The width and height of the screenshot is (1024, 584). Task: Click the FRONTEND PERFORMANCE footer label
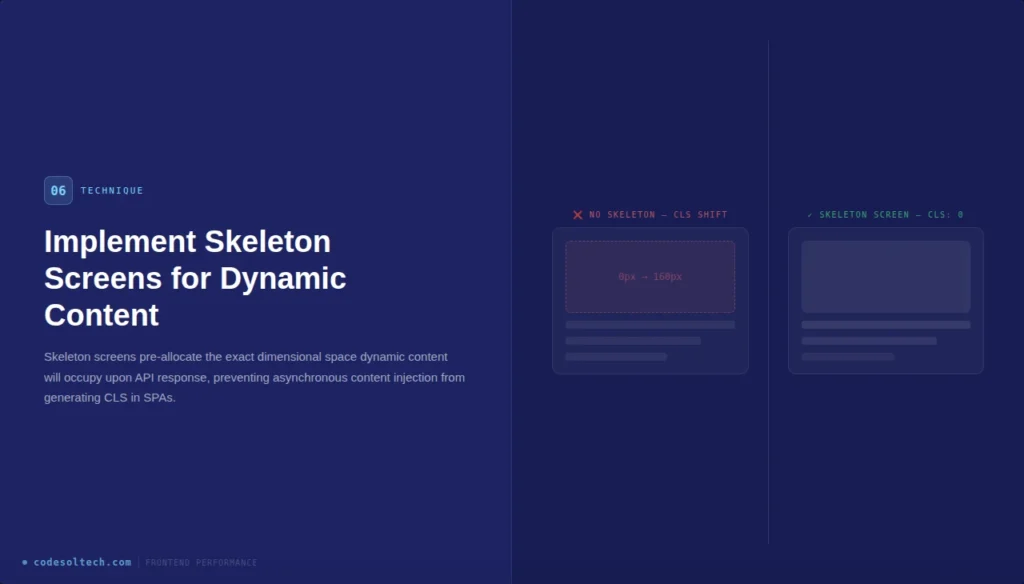[x=203, y=562]
